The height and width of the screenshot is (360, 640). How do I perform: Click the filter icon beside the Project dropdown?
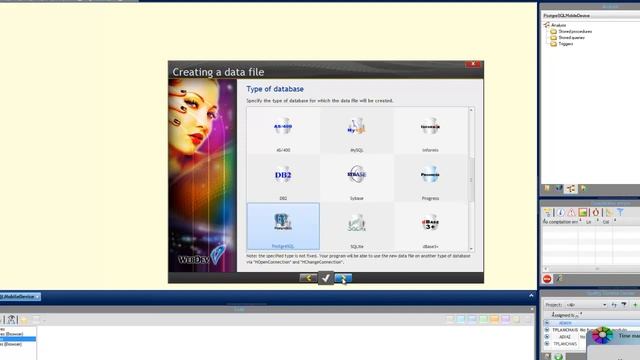(624, 305)
